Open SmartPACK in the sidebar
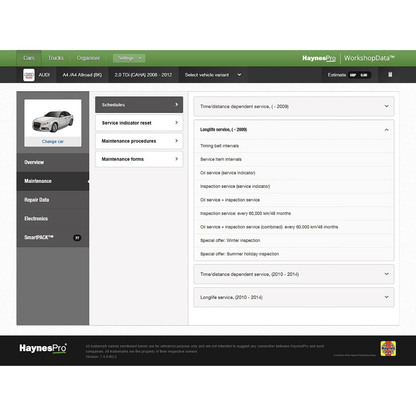416x416 pixels. pyautogui.click(x=53, y=237)
